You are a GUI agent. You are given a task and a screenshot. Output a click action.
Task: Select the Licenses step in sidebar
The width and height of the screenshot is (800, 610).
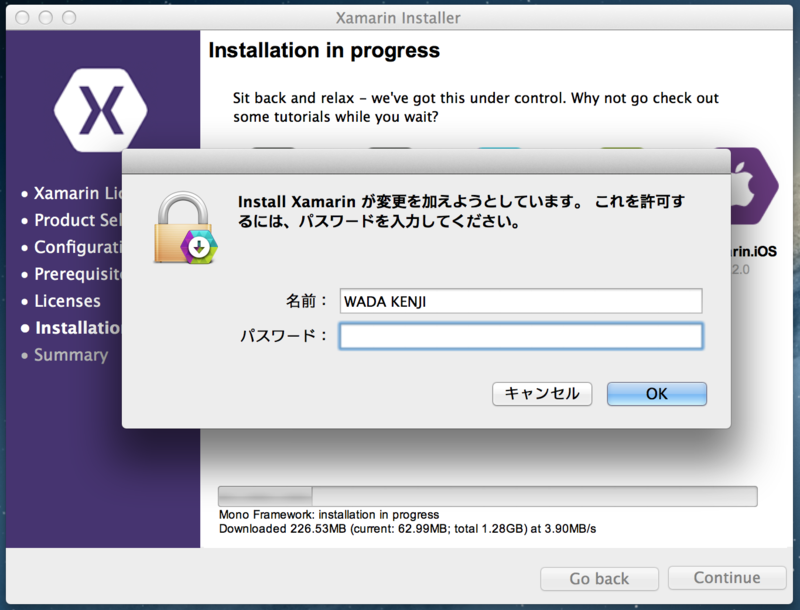[67, 301]
